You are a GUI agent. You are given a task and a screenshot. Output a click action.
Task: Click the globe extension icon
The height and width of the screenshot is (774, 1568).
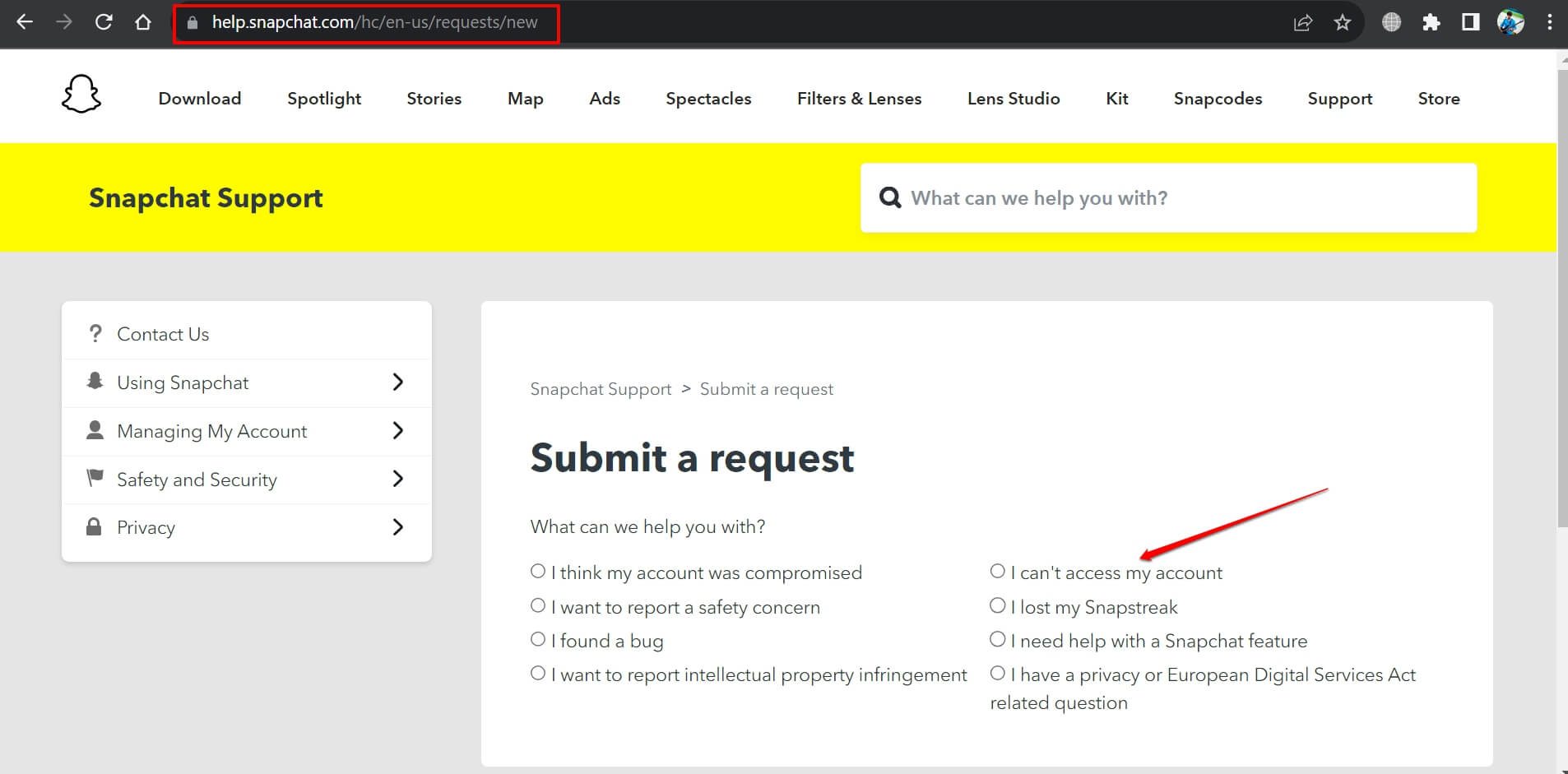coord(1391,22)
